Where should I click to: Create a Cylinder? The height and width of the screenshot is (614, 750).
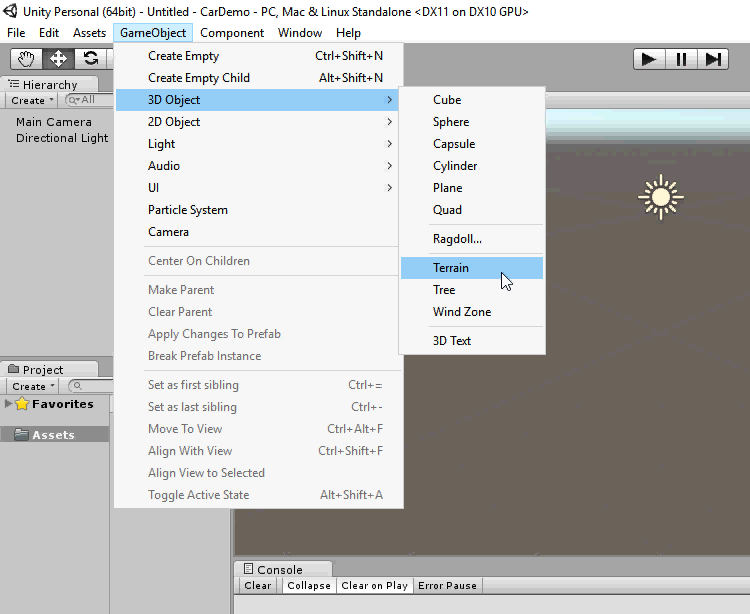(472, 166)
